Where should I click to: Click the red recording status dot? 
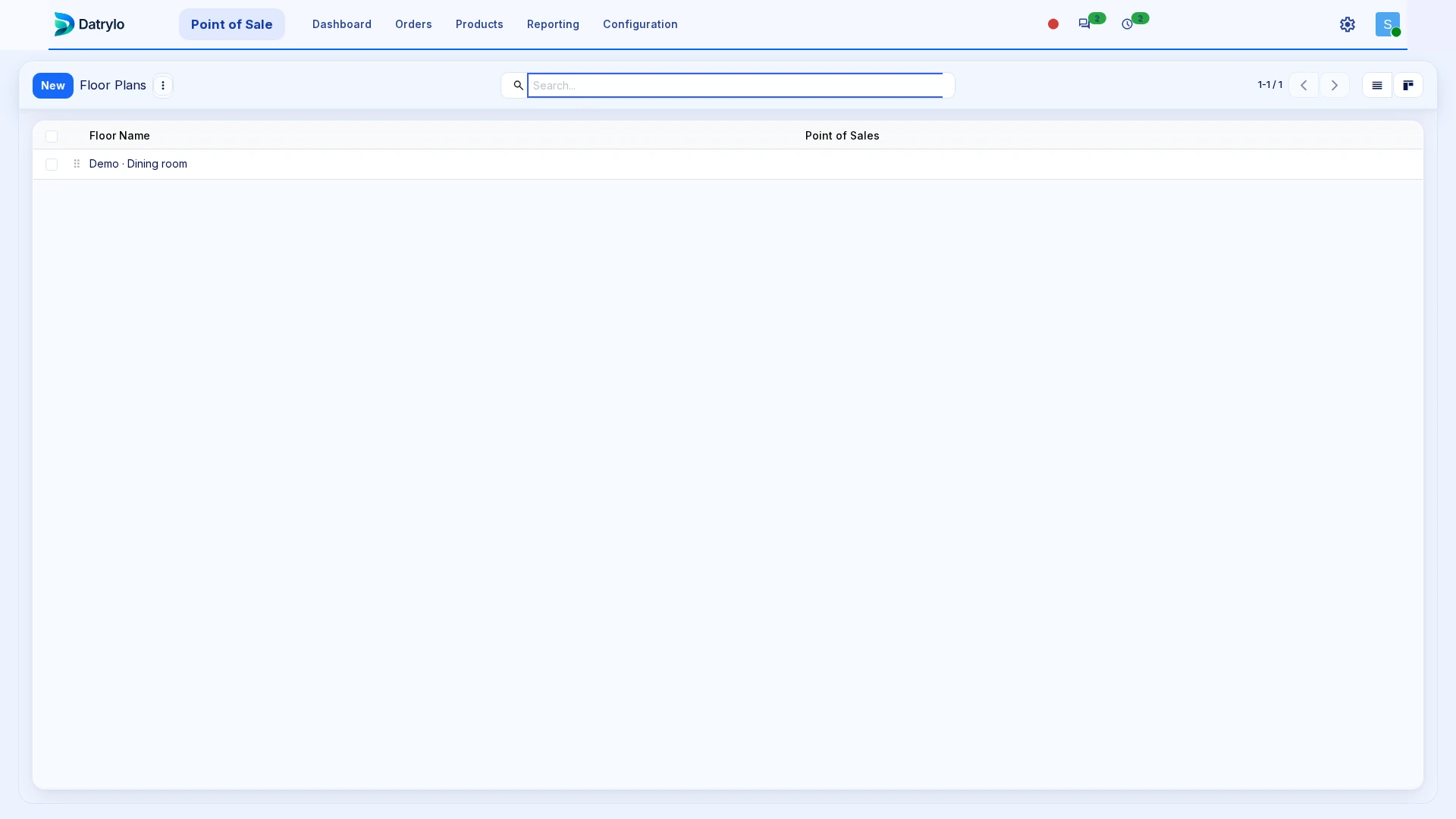1053,24
